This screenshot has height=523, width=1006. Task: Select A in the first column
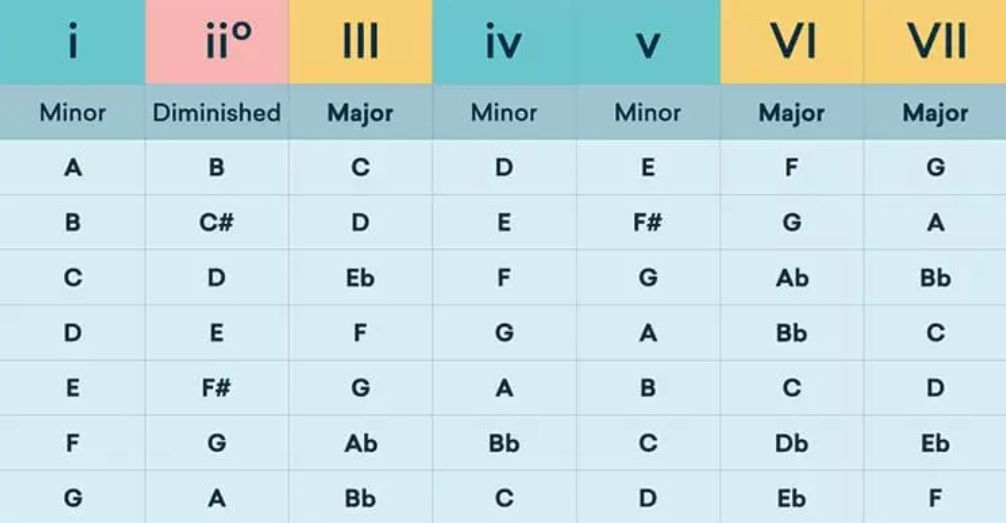(73, 167)
